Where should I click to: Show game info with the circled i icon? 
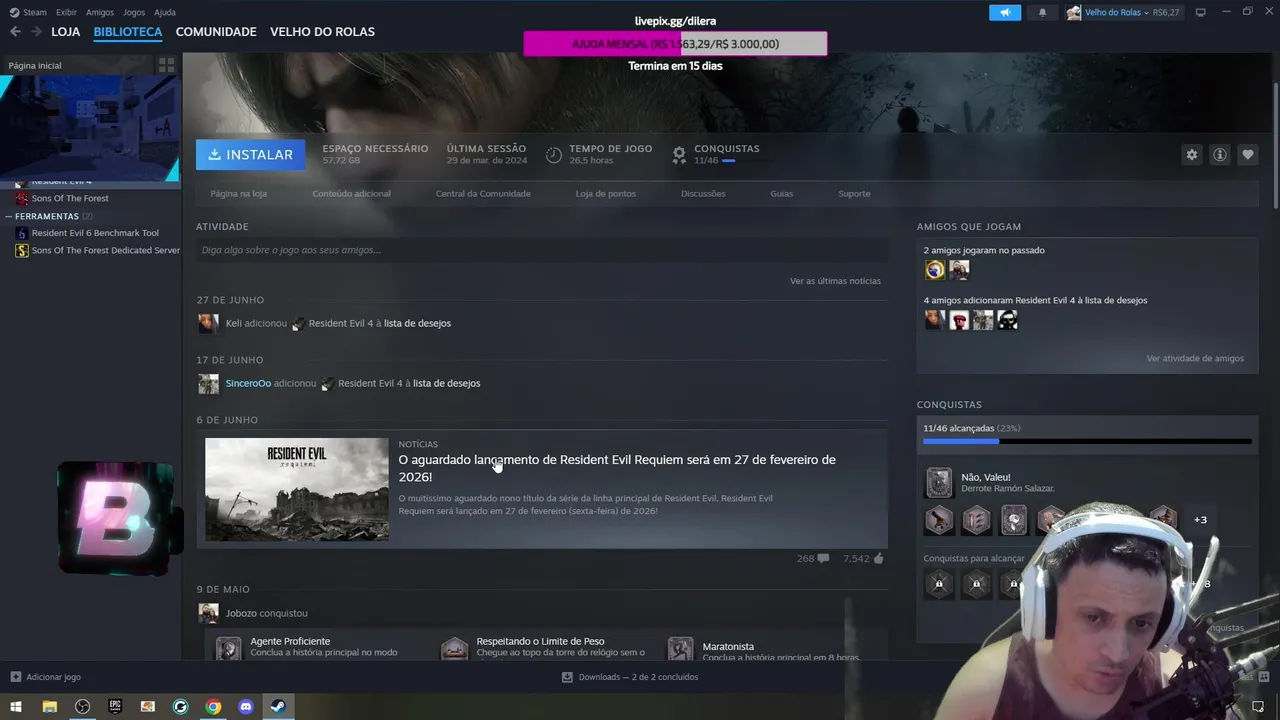(1219, 155)
